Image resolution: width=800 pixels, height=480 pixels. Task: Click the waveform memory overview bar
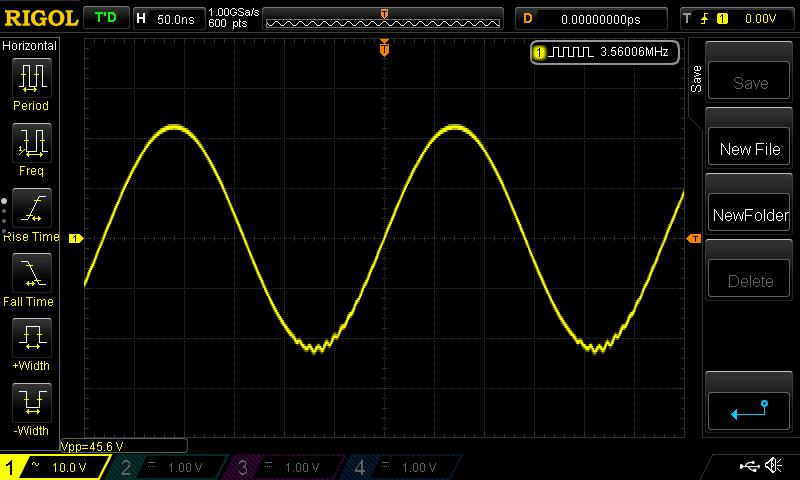coord(383,19)
